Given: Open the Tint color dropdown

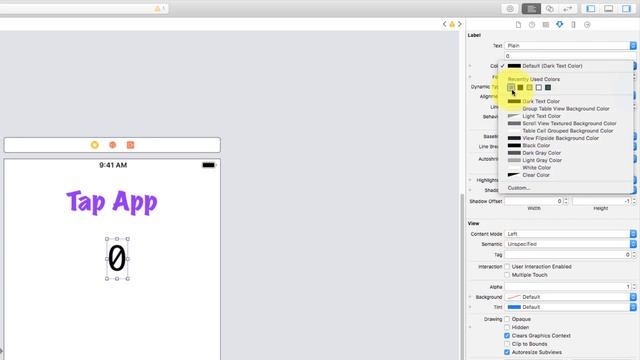Looking at the screenshot, I should (x=570, y=307).
